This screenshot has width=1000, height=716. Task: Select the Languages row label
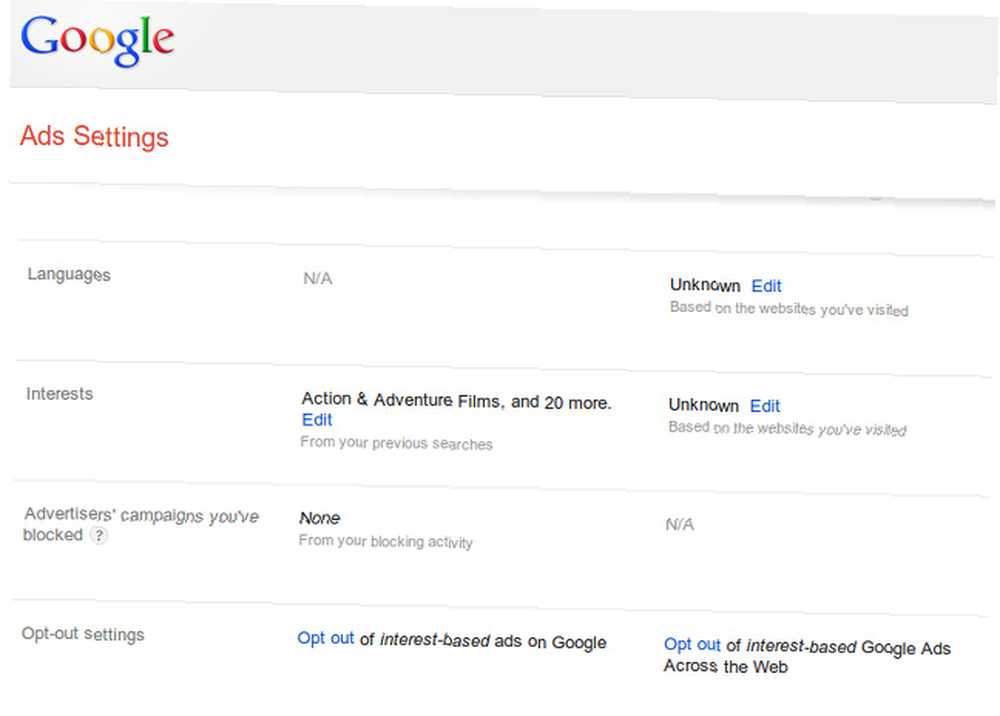click(69, 274)
